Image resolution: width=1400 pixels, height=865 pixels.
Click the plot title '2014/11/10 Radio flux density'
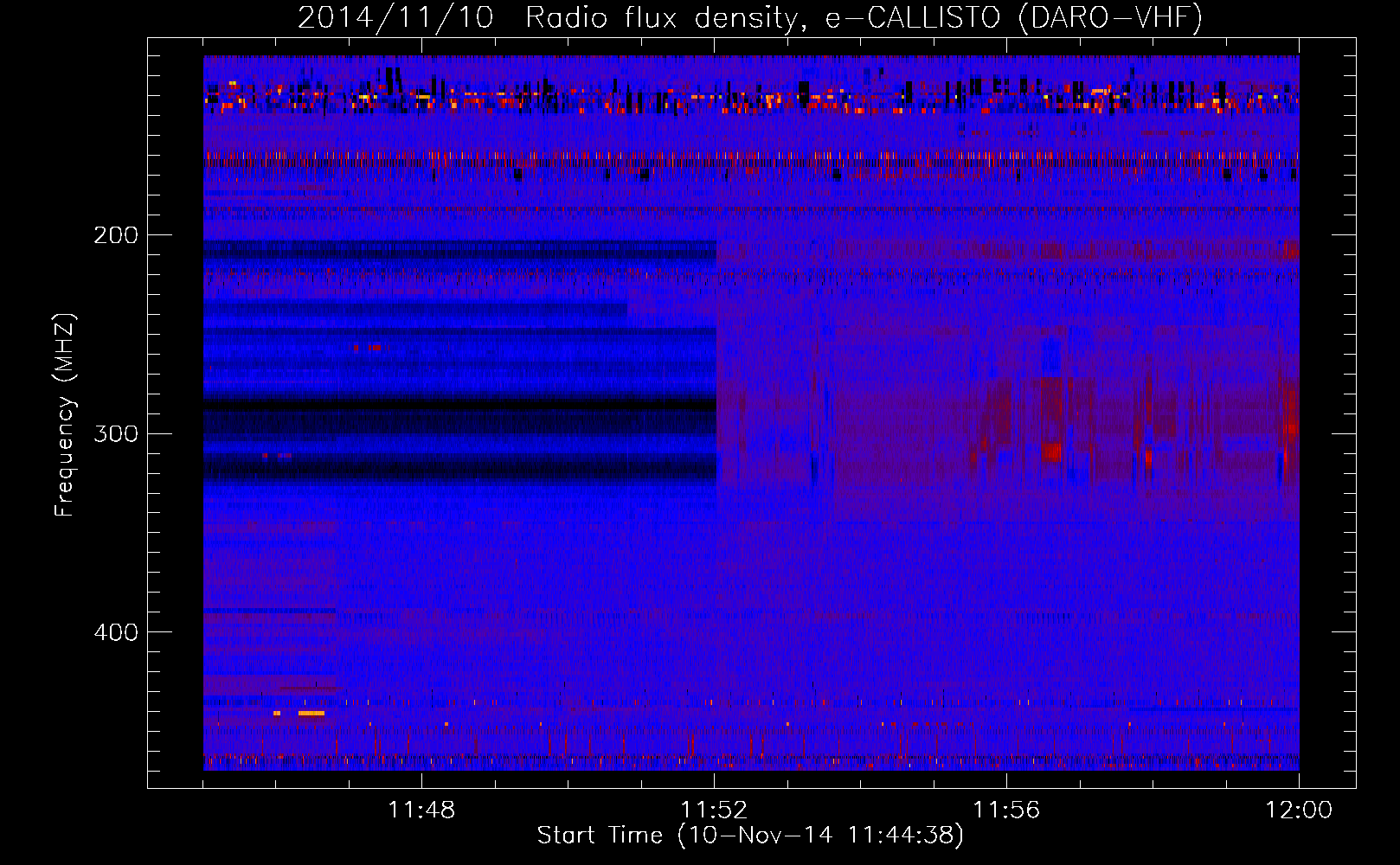750,18
